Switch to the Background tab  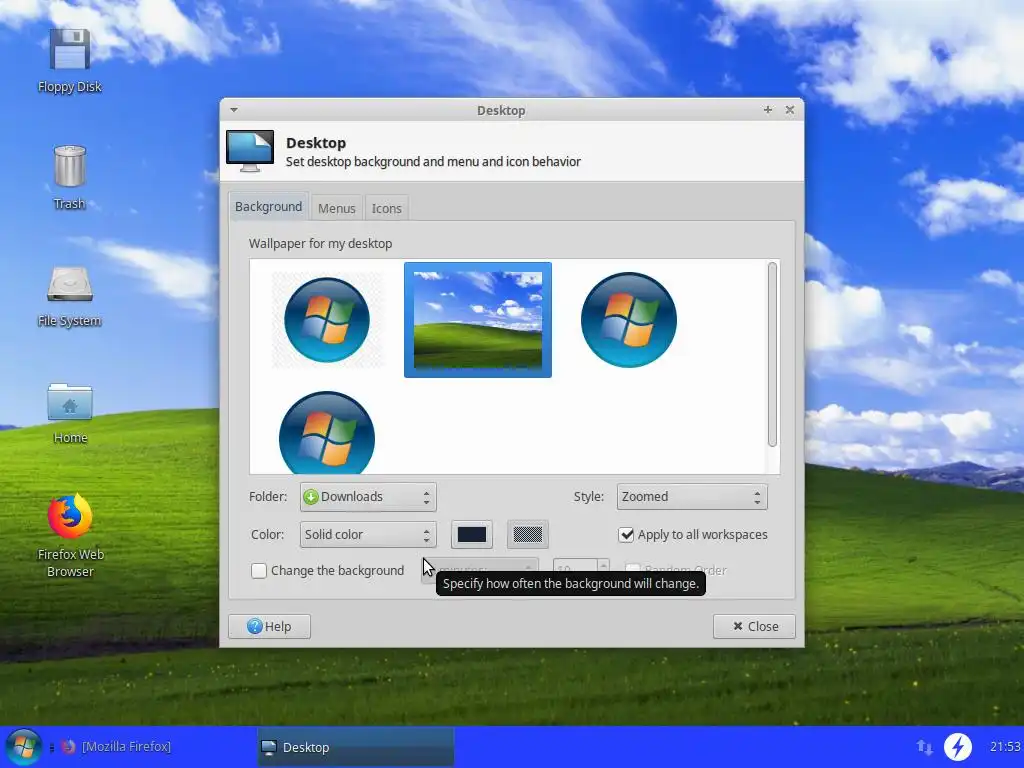(268, 206)
